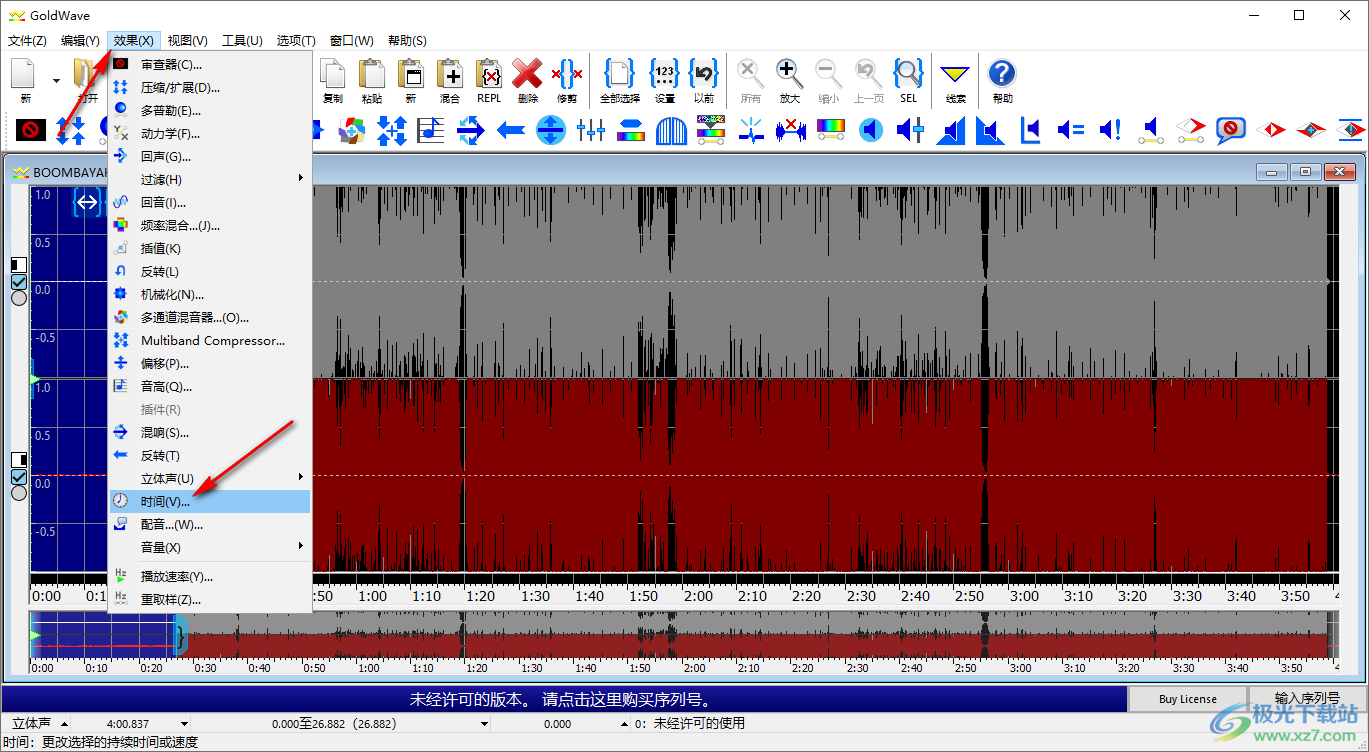Toggle the right channel checkbox
Image resolution: width=1369 pixels, height=752 pixels.
pyautogui.click(x=19, y=476)
